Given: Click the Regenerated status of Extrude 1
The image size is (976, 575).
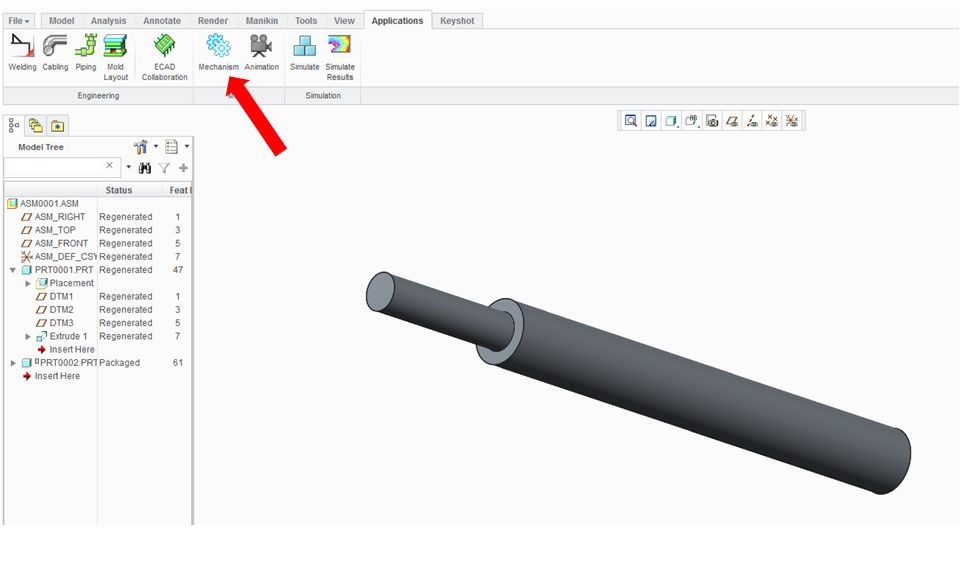Looking at the screenshot, I should pos(126,336).
